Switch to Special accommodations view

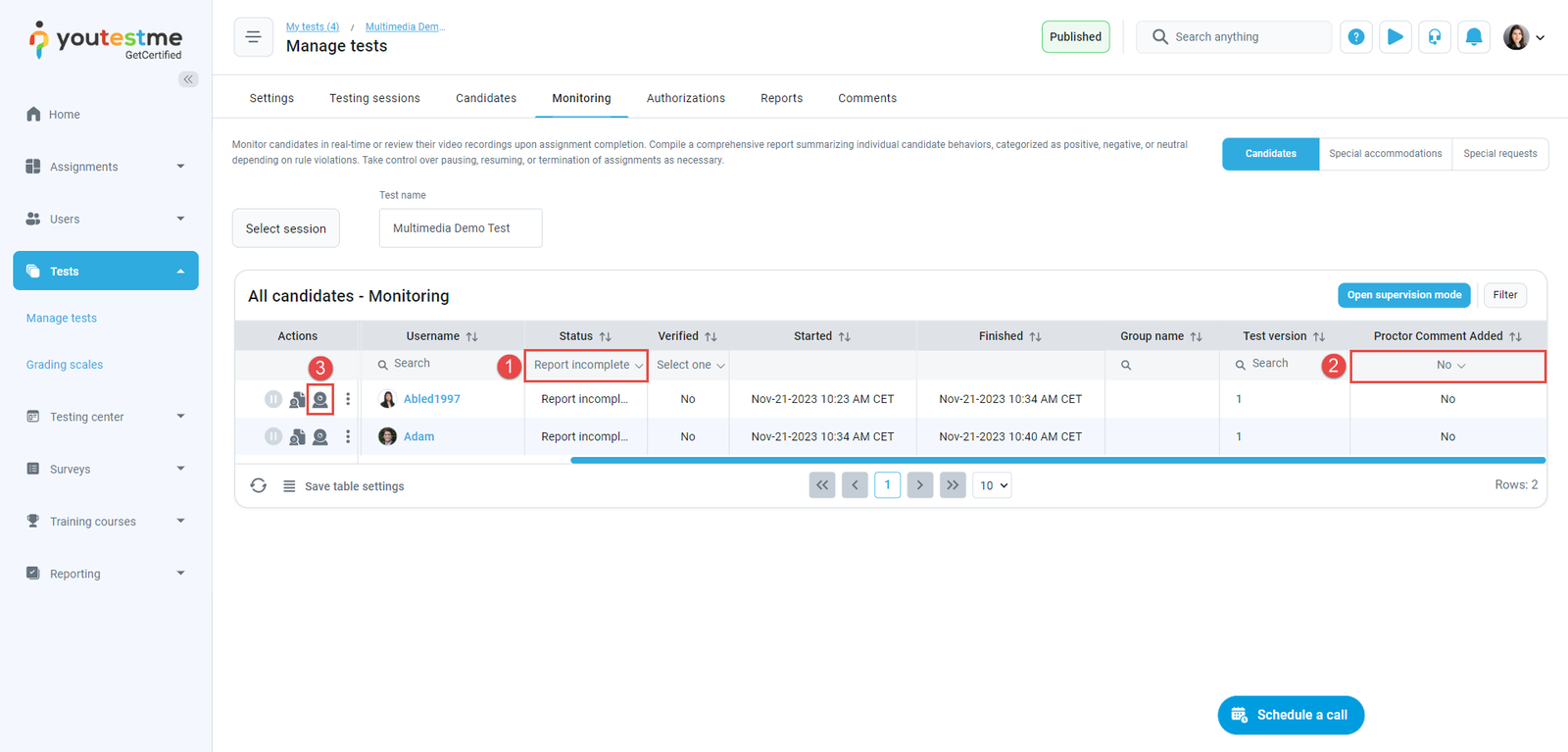(1385, 154)
